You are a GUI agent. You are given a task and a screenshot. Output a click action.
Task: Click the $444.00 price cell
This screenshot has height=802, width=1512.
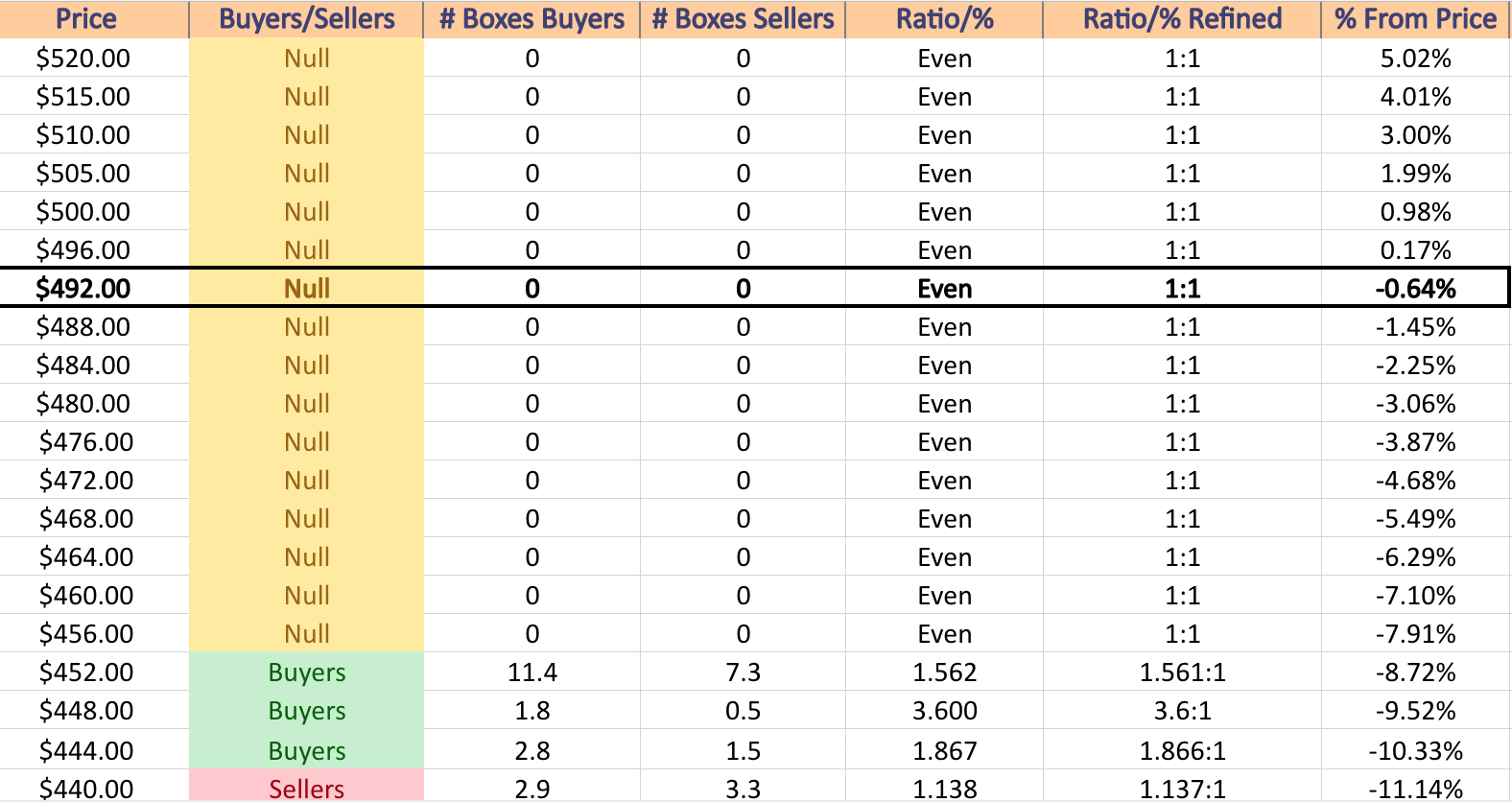pos(94,751)
